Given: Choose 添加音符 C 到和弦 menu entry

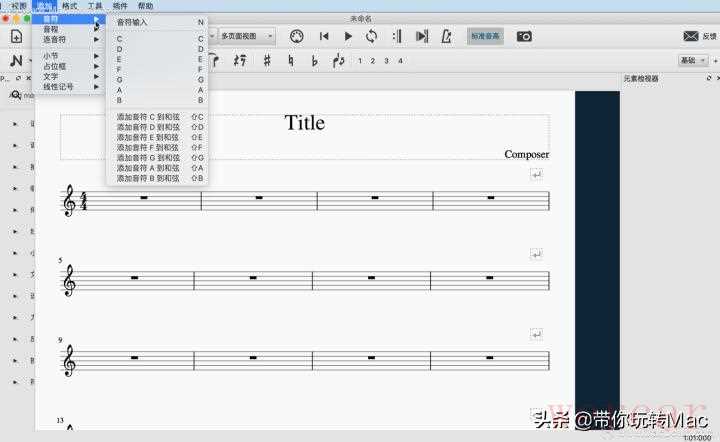Looking at the screenshot, I should tap(150, 117).
